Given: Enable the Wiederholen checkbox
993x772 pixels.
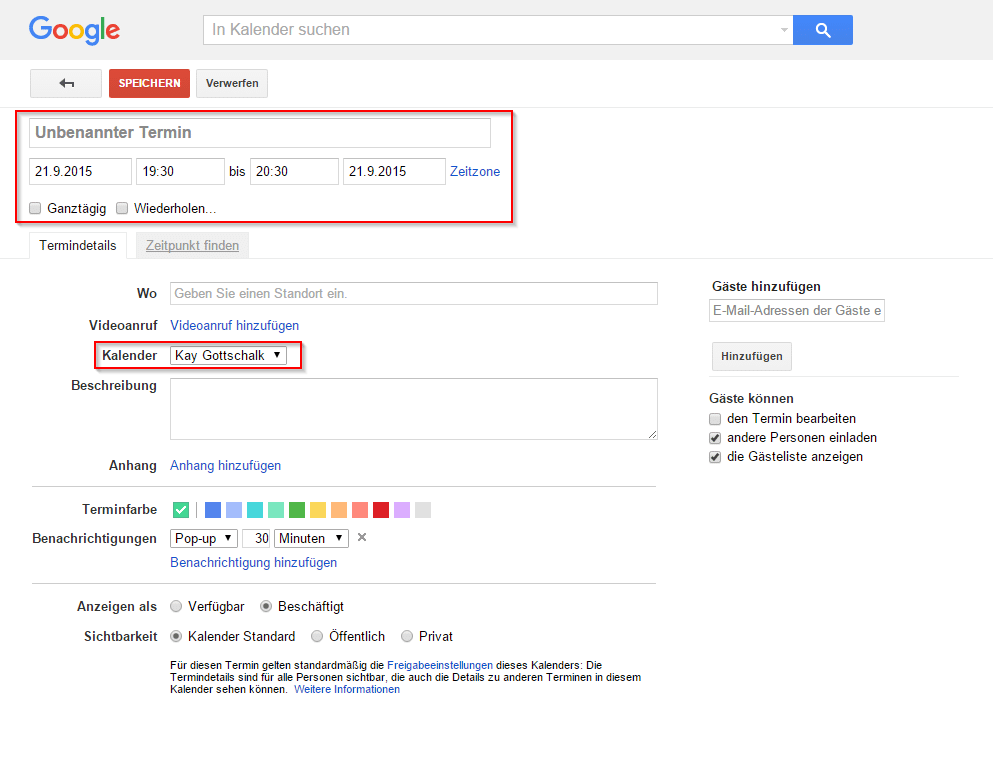Looking at the screenshot, I should point(122,208).
